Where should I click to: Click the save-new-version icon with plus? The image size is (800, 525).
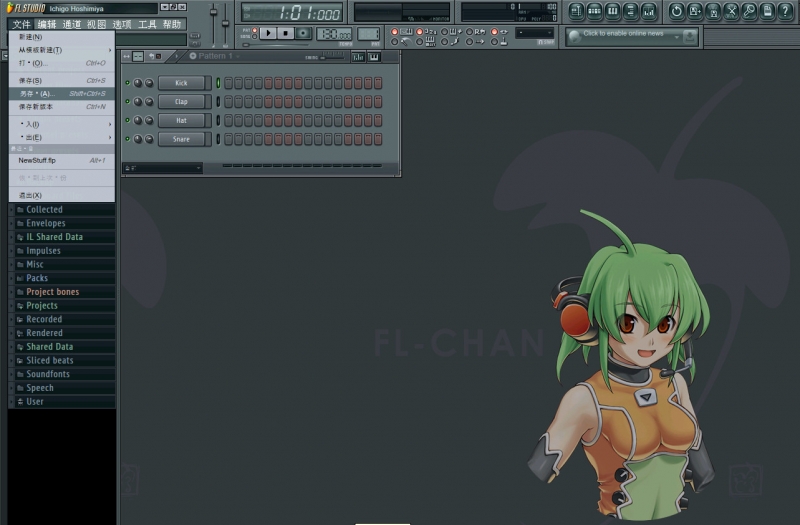(x=695, y=11)
